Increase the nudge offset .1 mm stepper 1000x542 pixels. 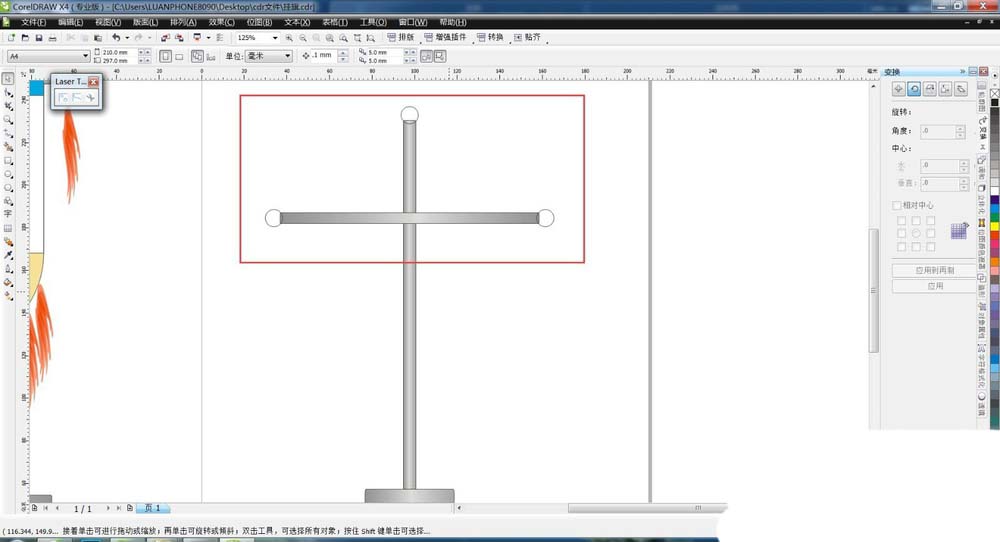tap(343, 53)
